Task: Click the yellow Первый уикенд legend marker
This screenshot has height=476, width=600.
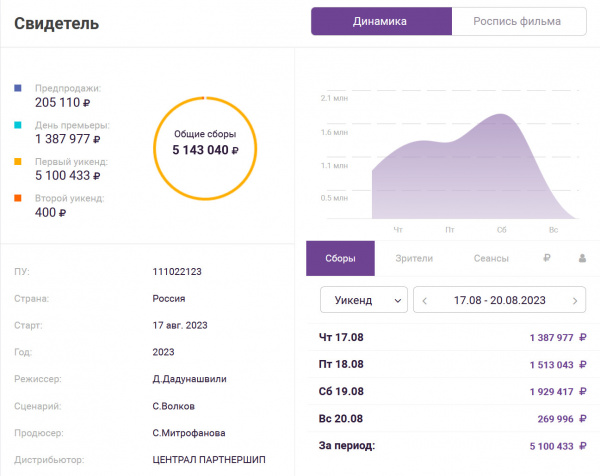Action: pyautogui.click(x=18, y=161)
